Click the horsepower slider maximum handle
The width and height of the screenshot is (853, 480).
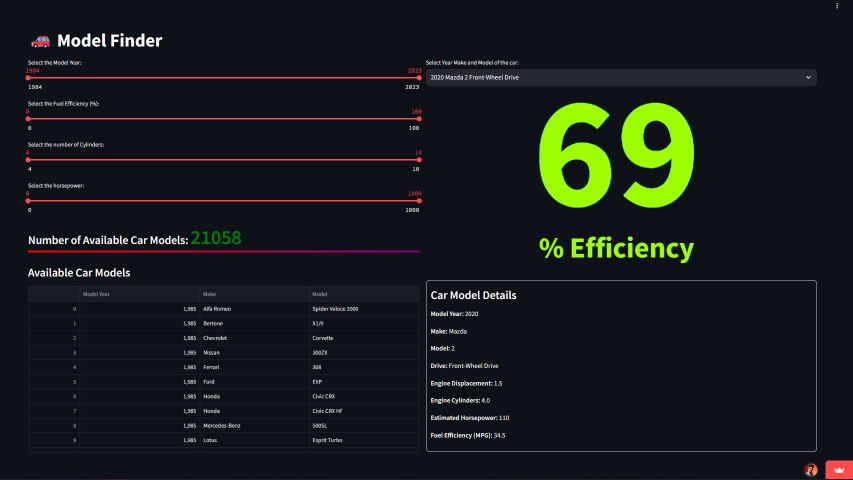[419, 201]
